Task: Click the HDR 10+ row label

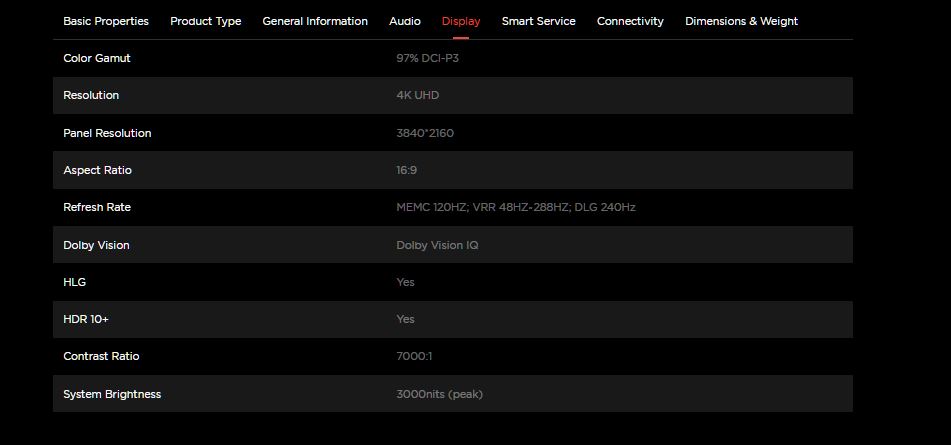Action: point(85,319)
